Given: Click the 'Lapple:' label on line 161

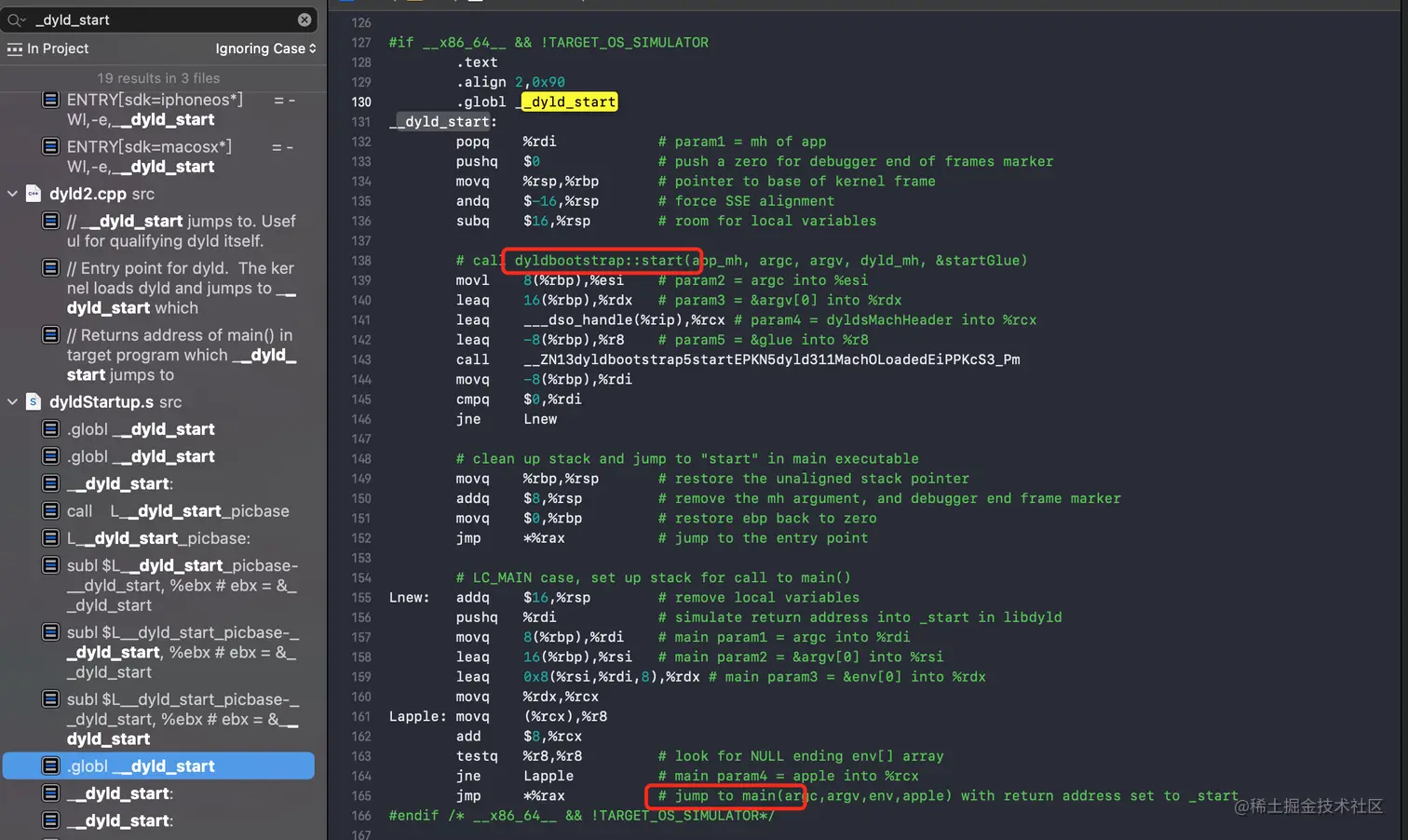Looking at the screenshot, I should (417, 716).
